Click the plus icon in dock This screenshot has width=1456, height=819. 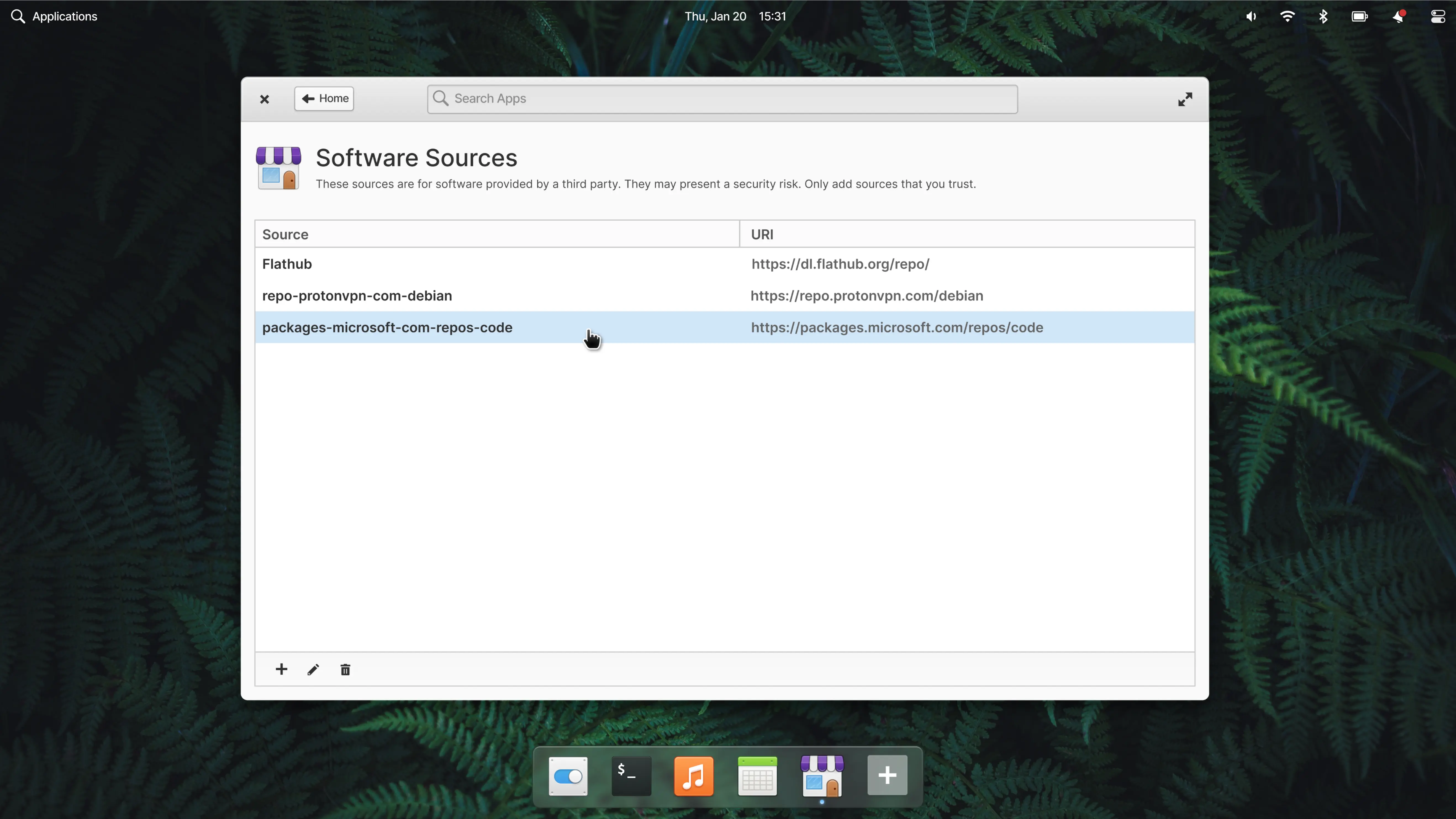[887, 775]
